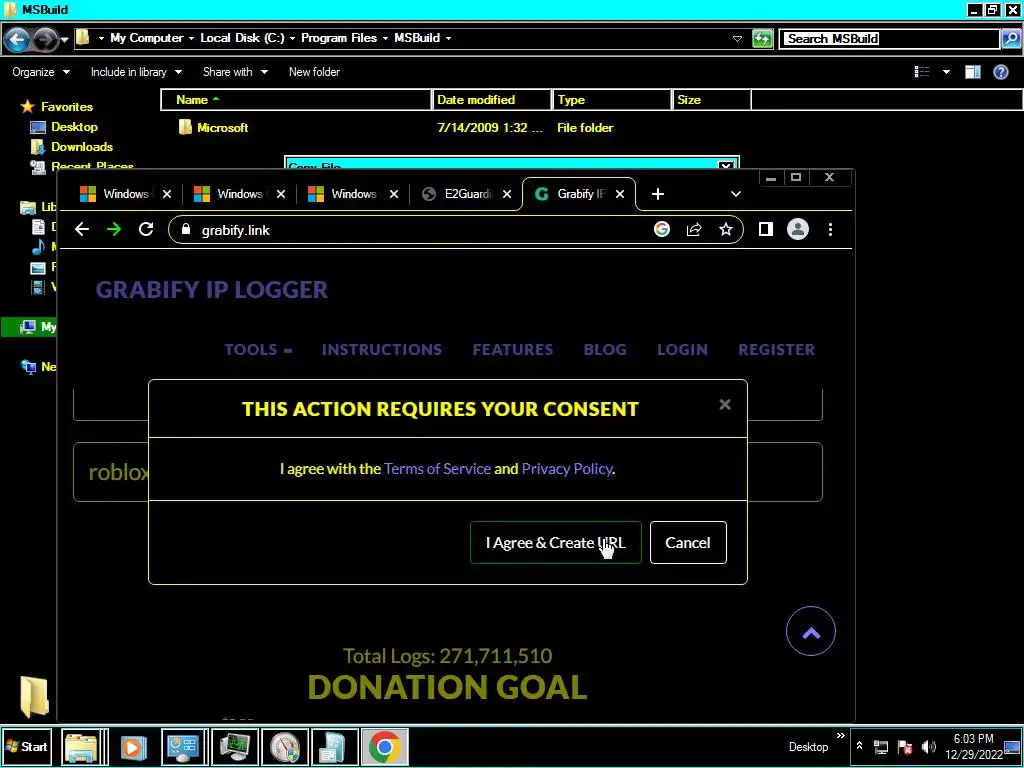Viewport: 1024px width, 768px height.
Task: Click the Chrome back arrow
Action: [82, 229]
